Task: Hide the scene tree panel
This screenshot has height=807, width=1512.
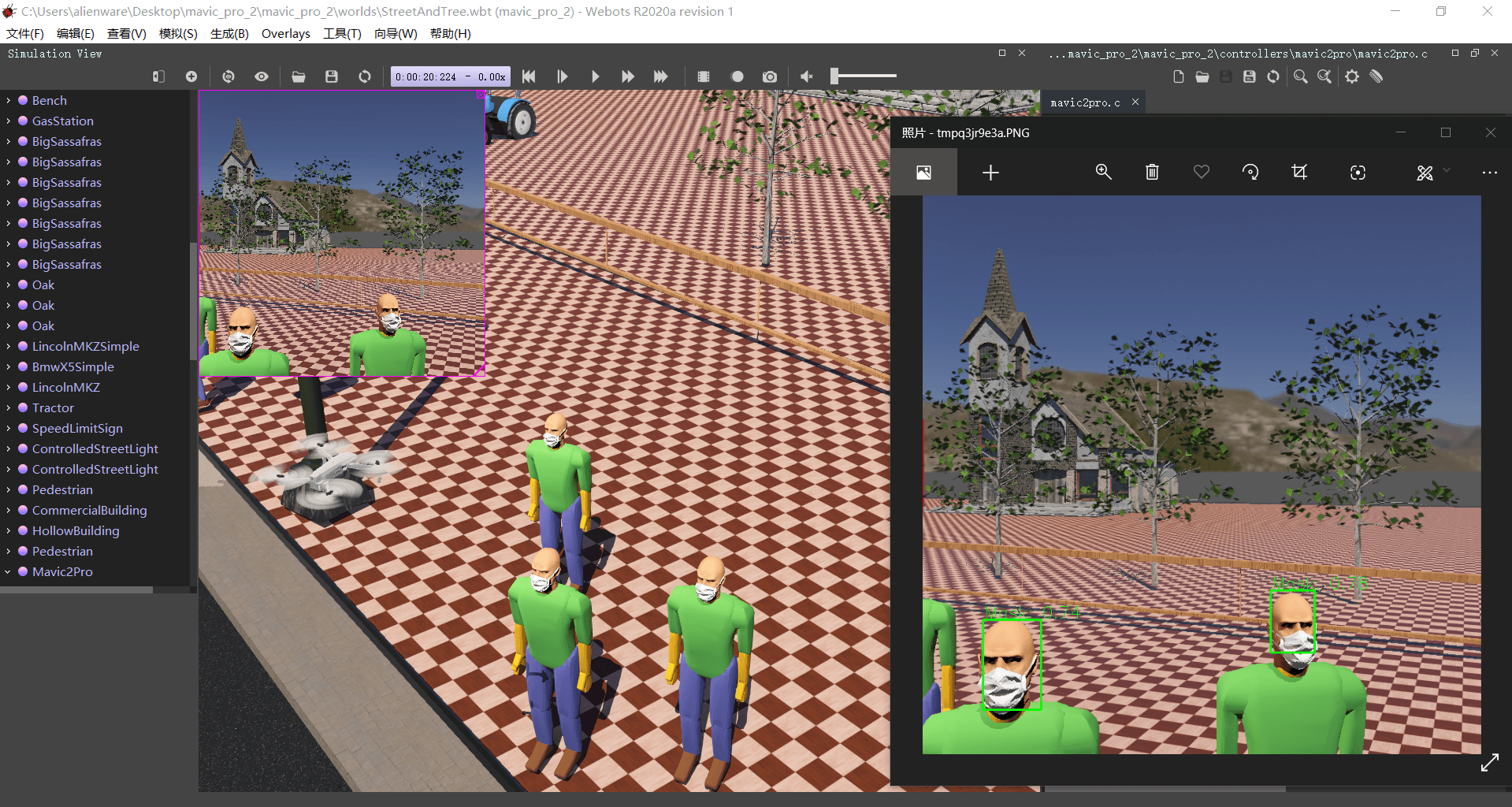Action: [x=158, y=76]
